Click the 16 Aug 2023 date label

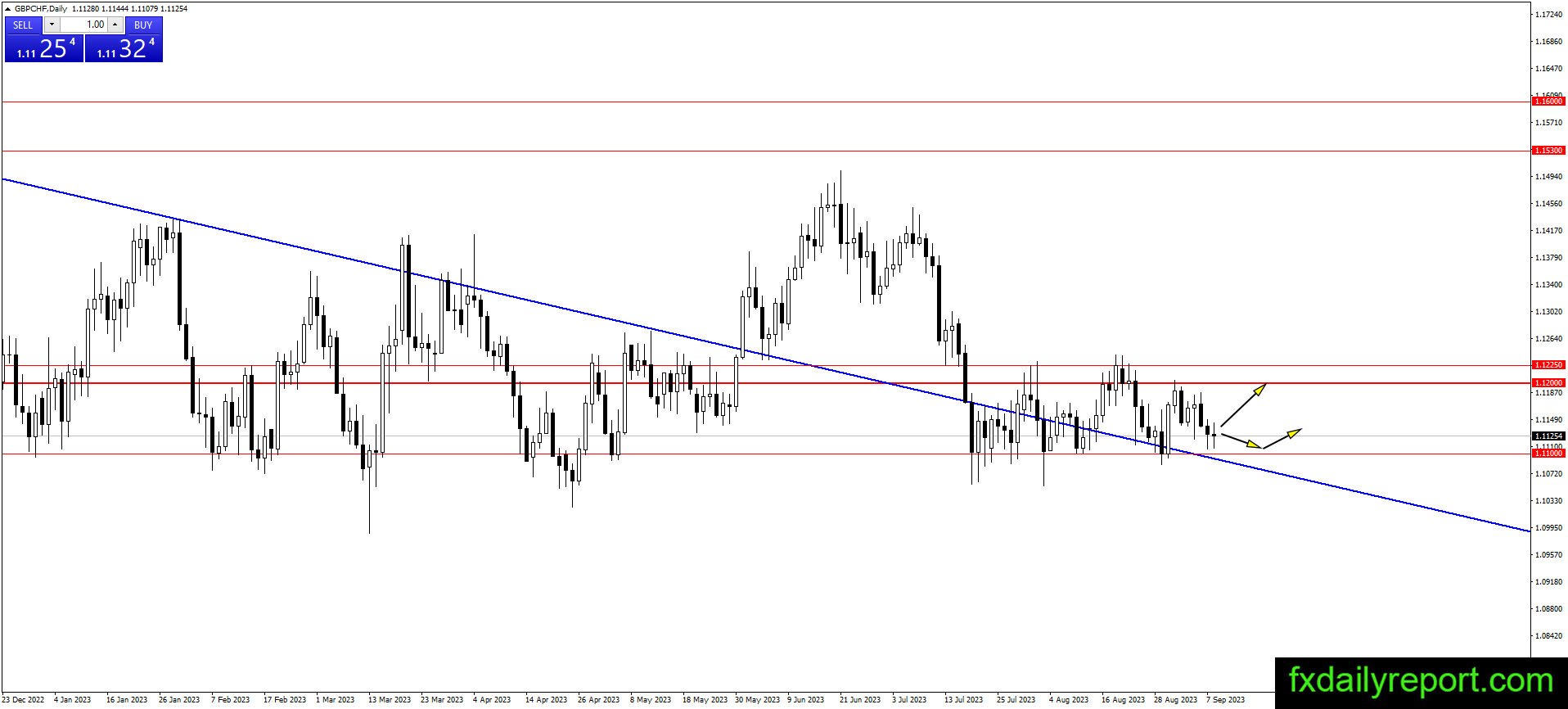(x=1124, y=700)
